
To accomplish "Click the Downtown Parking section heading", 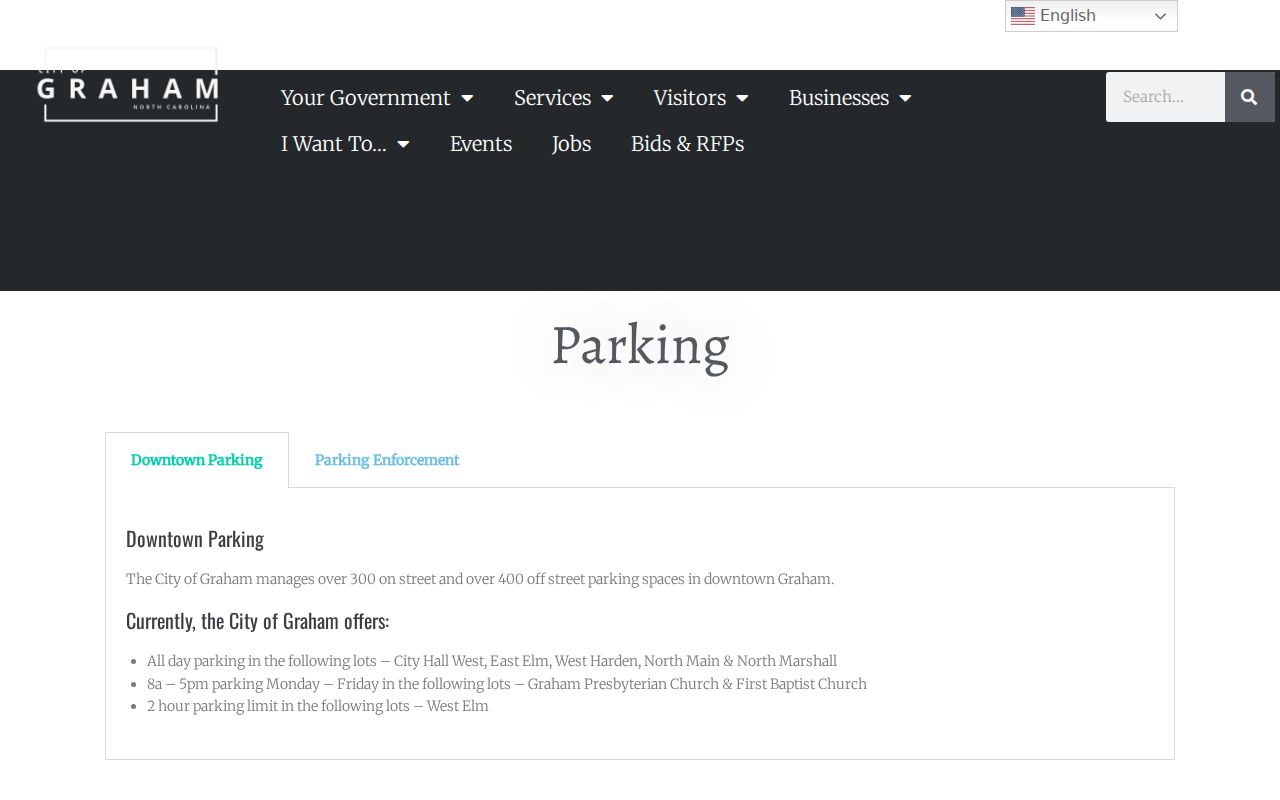I will click(195, 539).
